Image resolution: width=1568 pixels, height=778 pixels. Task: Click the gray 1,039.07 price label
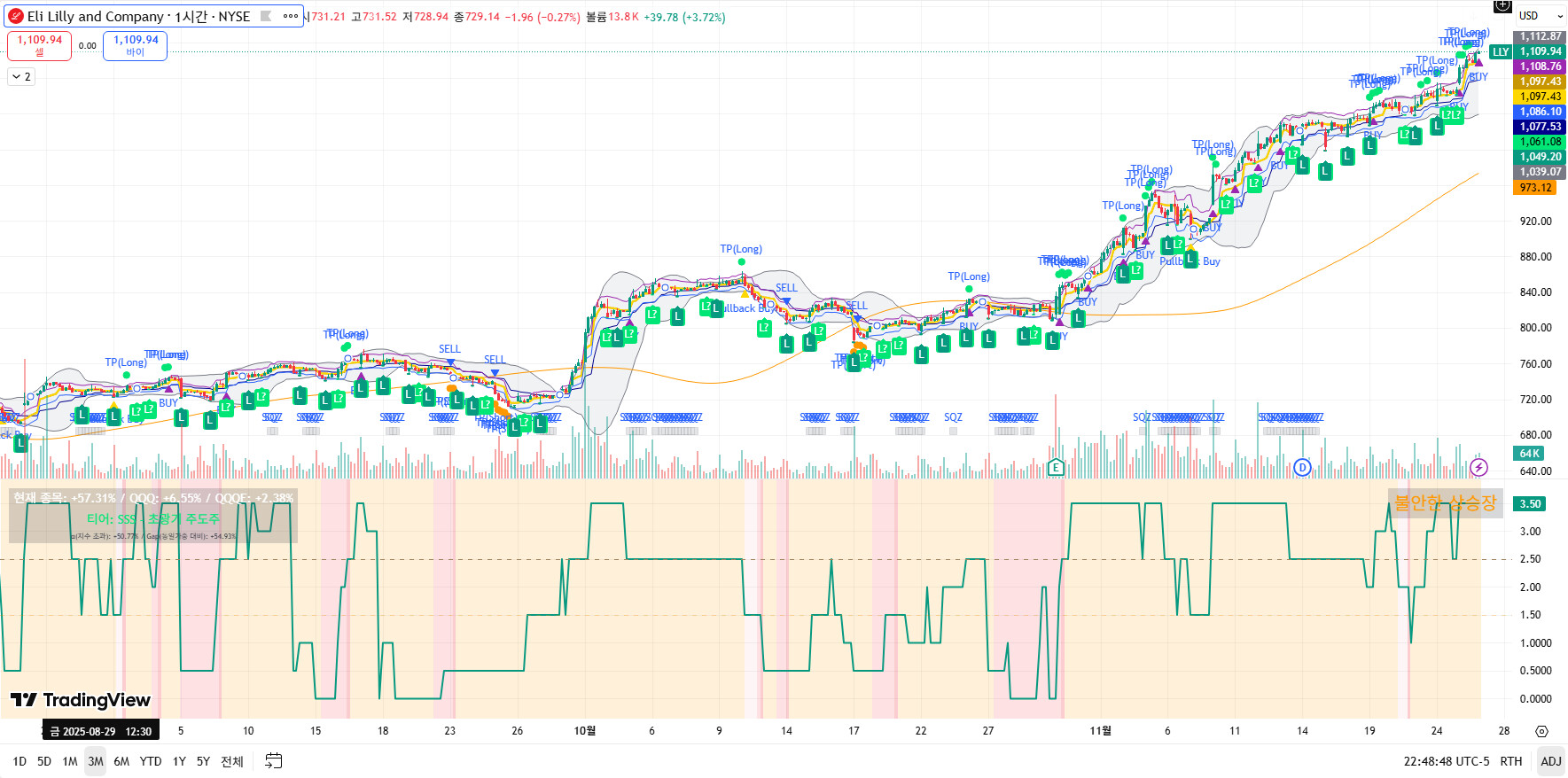[1541, 172]
